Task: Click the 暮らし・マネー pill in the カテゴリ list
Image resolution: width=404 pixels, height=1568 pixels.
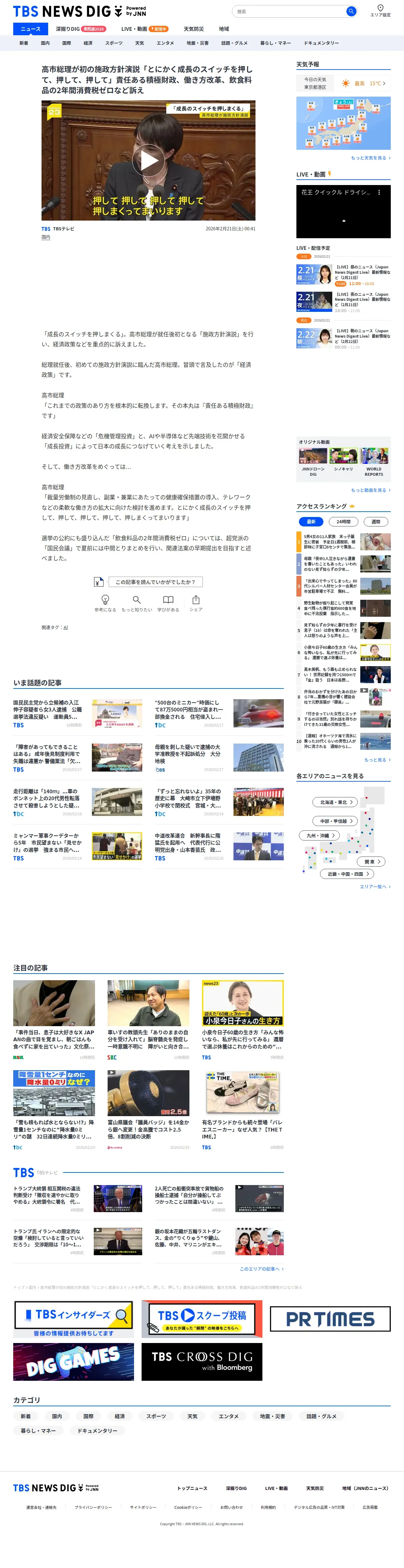Action: [x=38, y=1430]
